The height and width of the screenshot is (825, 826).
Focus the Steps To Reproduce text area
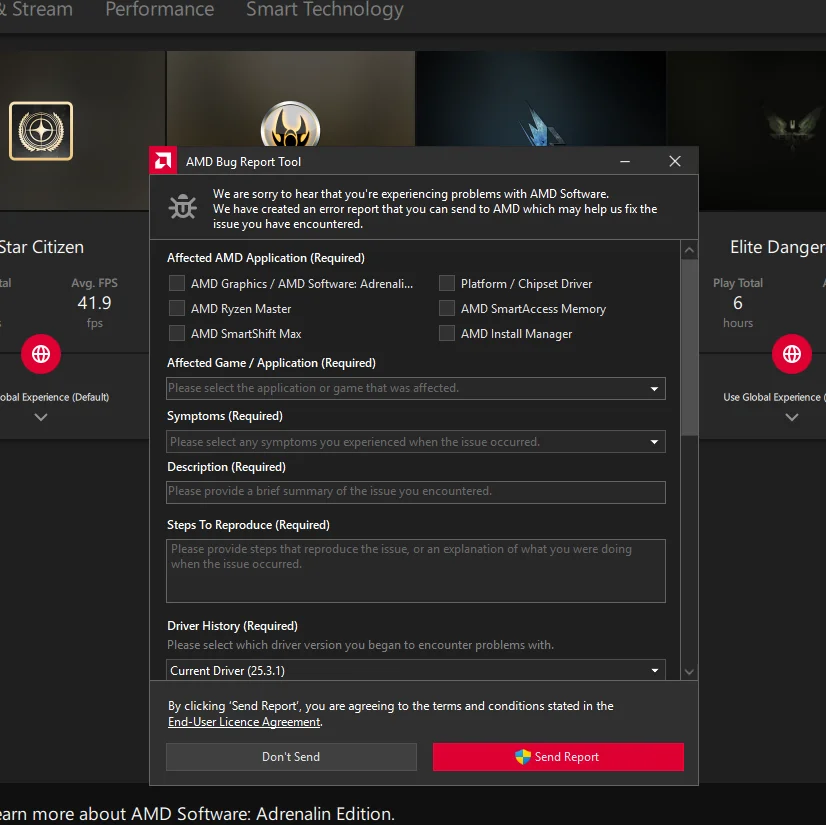tap(416, 571)
